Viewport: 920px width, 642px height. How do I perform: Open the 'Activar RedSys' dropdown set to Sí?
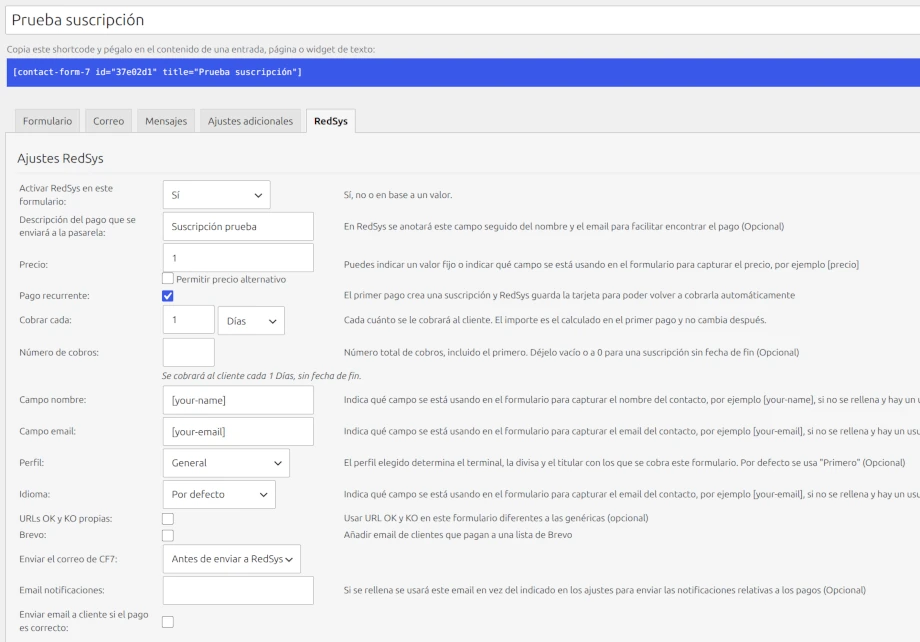[x=217, y=195]
